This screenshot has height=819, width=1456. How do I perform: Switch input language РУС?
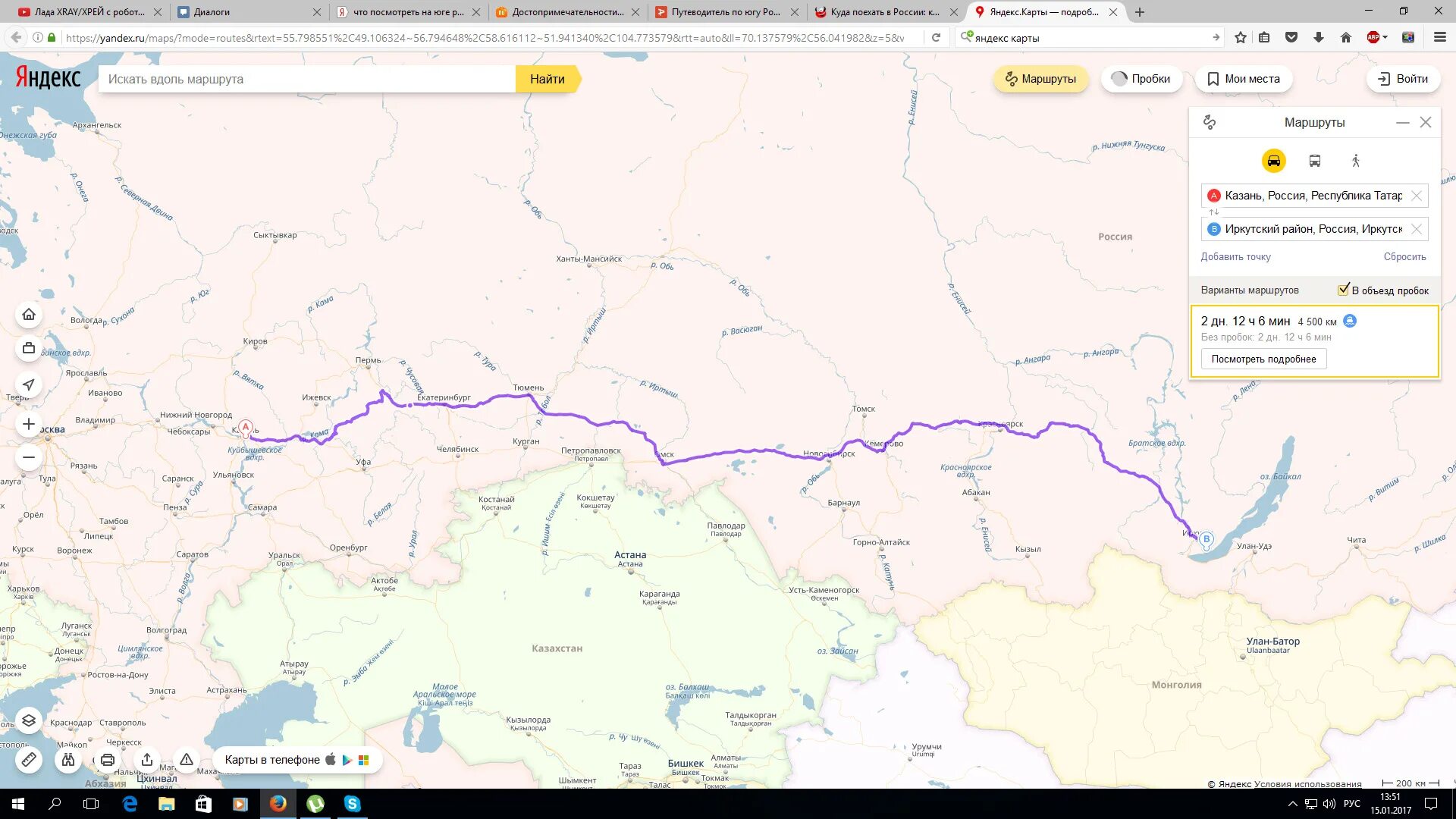1351,804
